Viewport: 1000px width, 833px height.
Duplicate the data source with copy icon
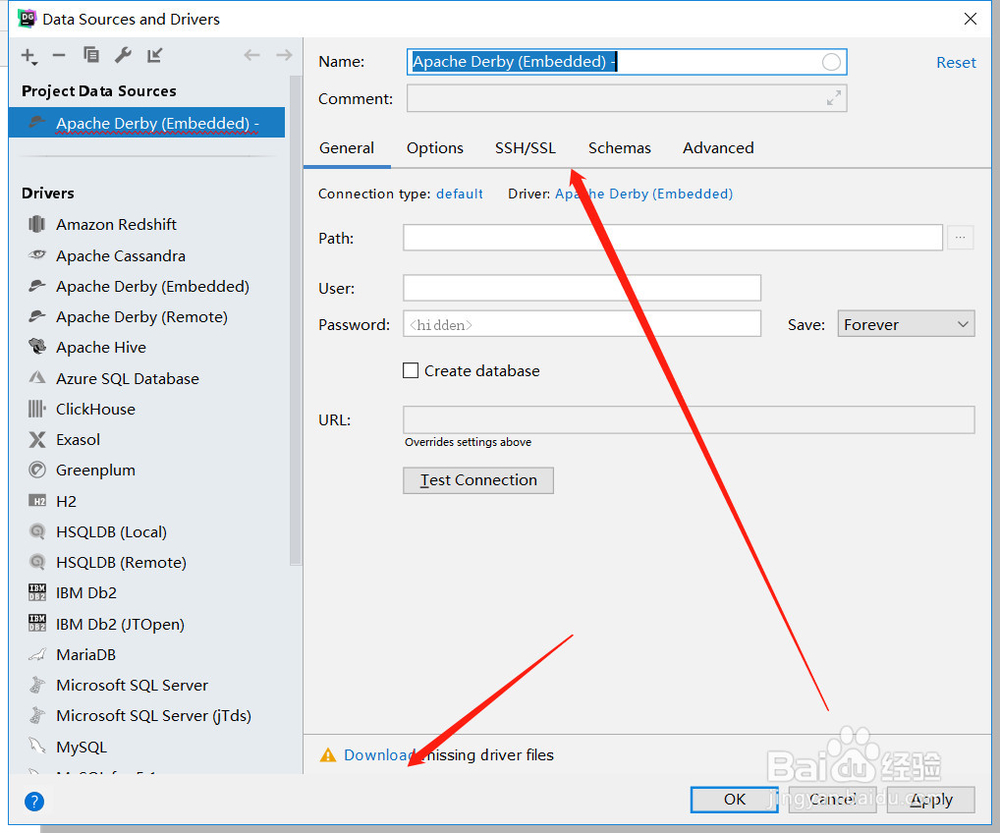pyautogui.click(x=91, y=55)
